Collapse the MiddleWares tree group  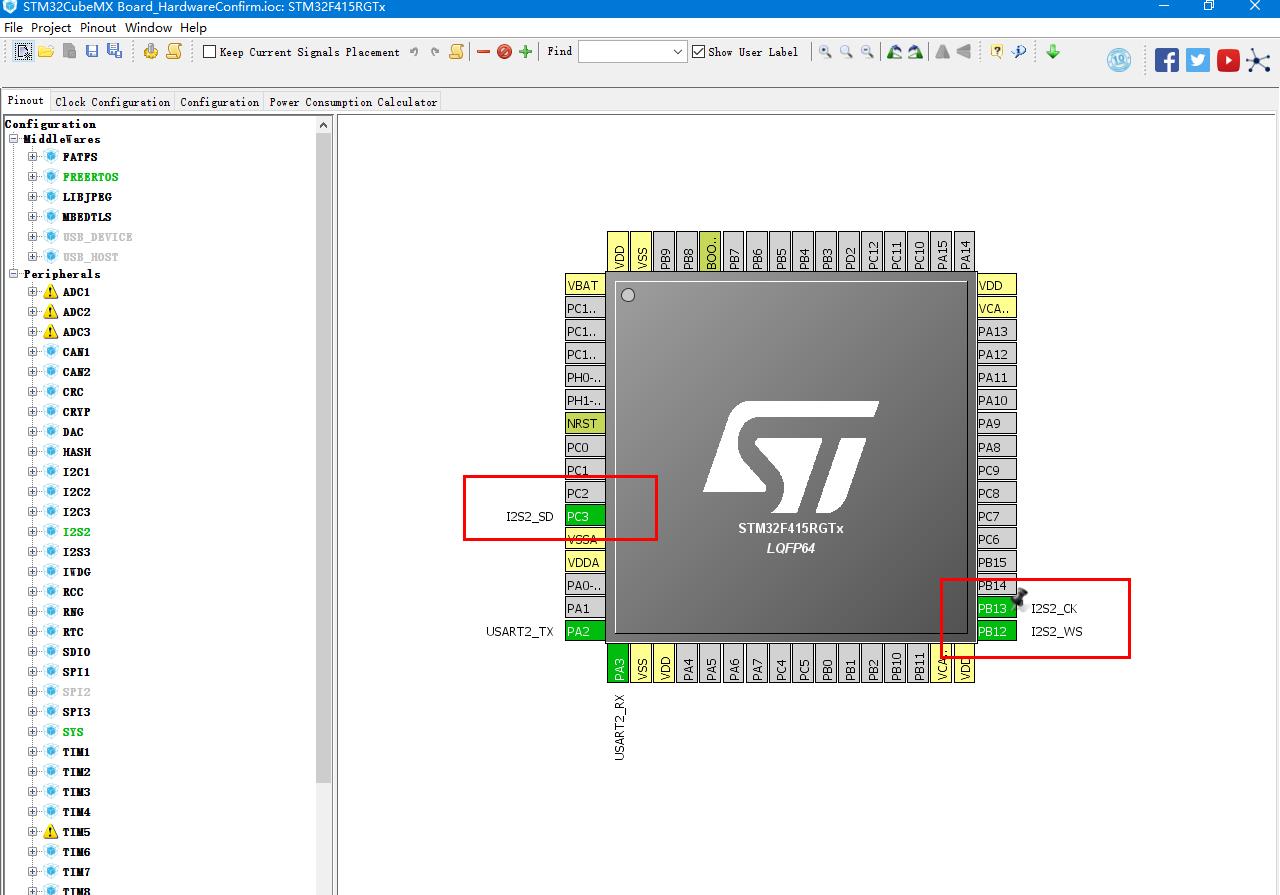click(x=14, y=139)
